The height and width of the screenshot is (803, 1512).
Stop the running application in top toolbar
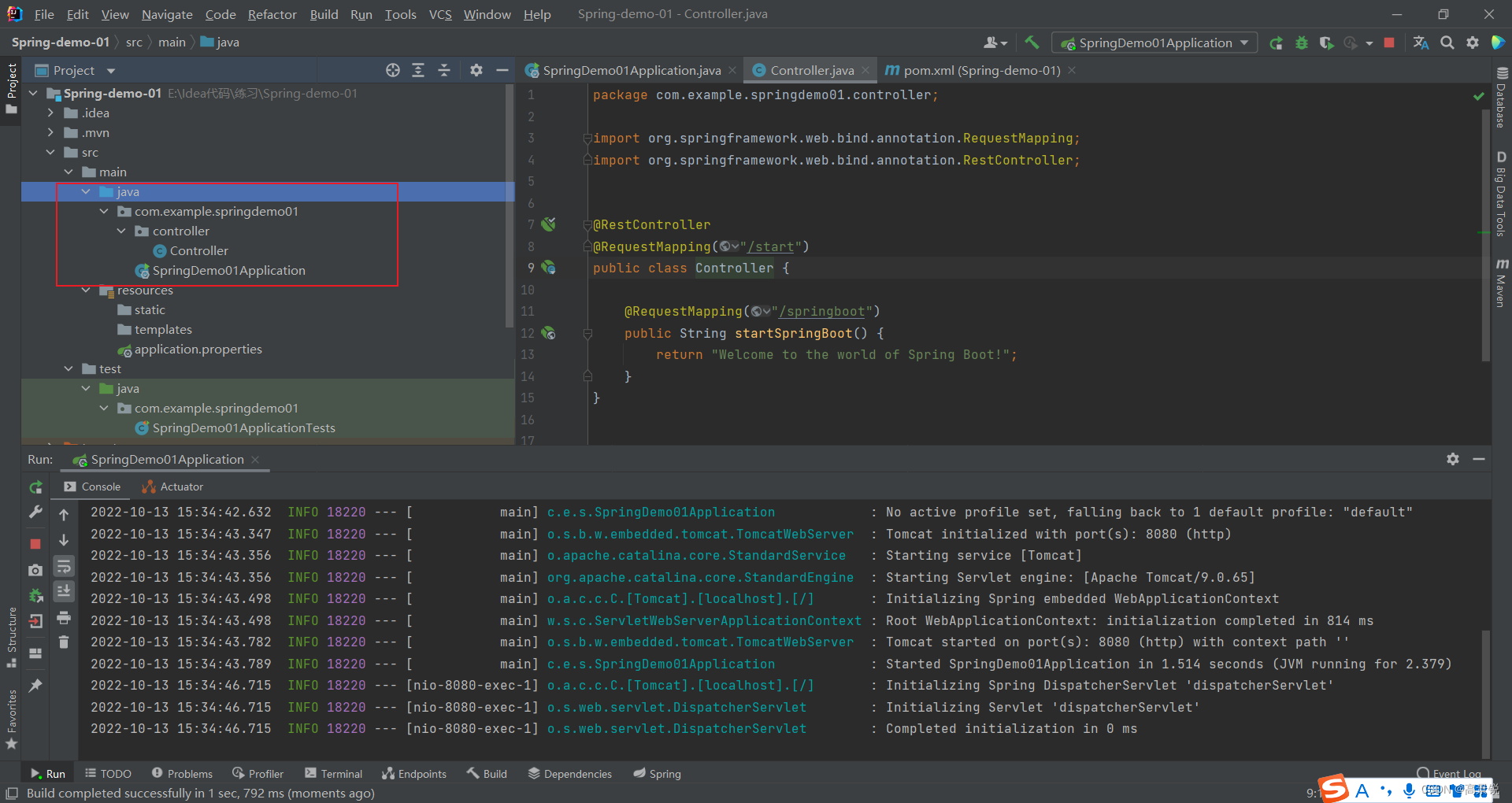pyautogui.click(x=1389, y=43)
